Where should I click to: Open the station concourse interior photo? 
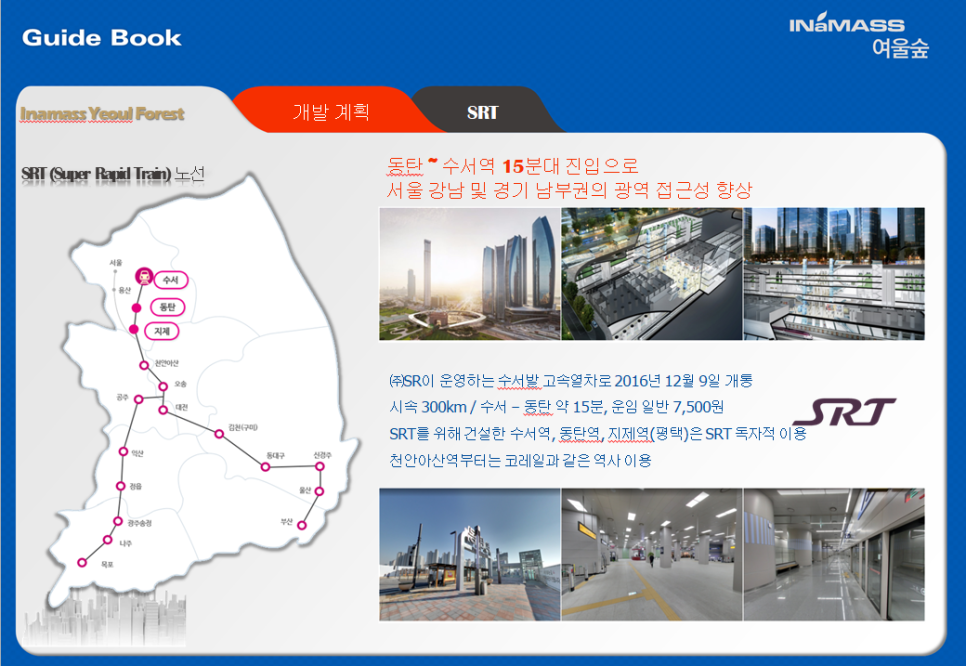click(652, 554)
